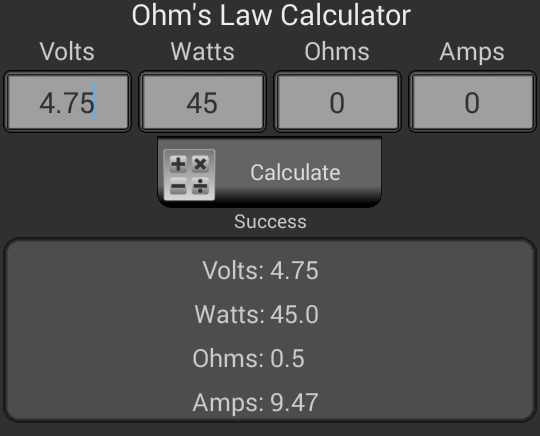Click the Watts column label
The height and width of the screenshot is (436, 540).
pyautogui.click(x=202, y=52)
